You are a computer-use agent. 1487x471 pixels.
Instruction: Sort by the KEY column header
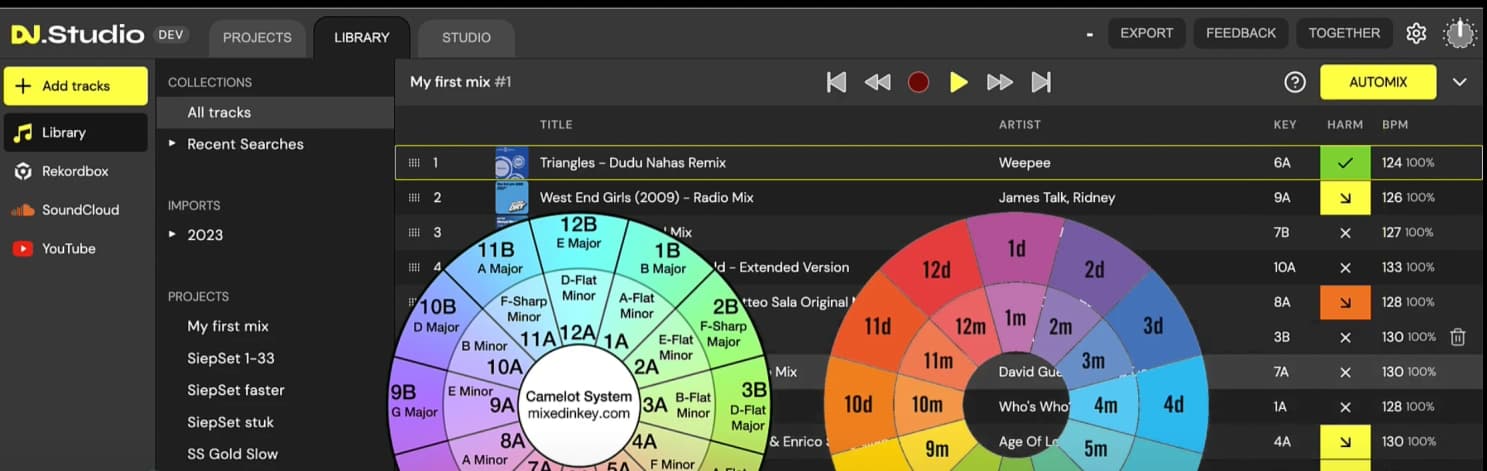(x=1285, y=125)
